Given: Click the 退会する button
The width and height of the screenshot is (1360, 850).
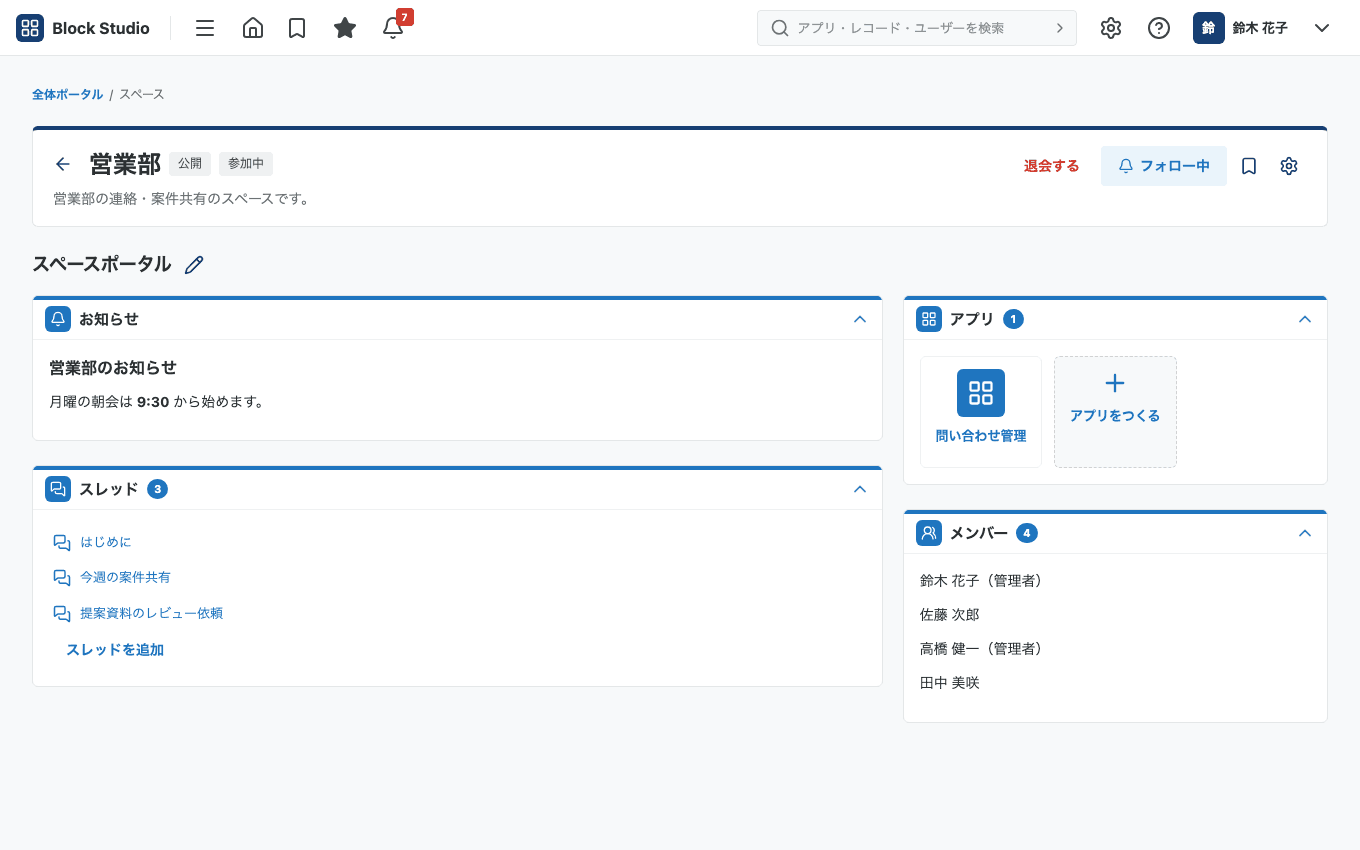Looking at the screenshot, I should (1052, 166).
